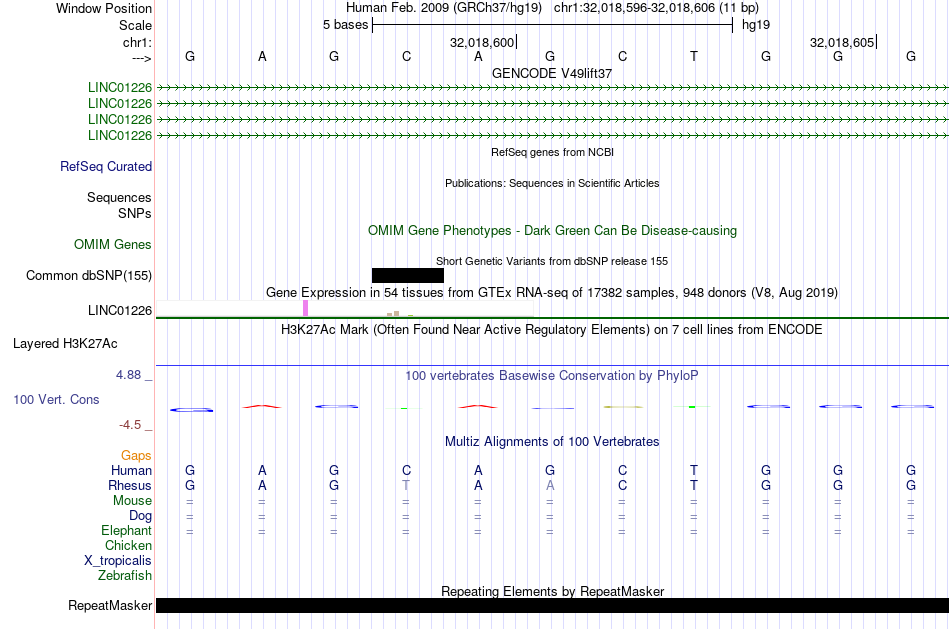Click the pink bar in the GTEx expression graph
The image size is (950, 629).
305,308
